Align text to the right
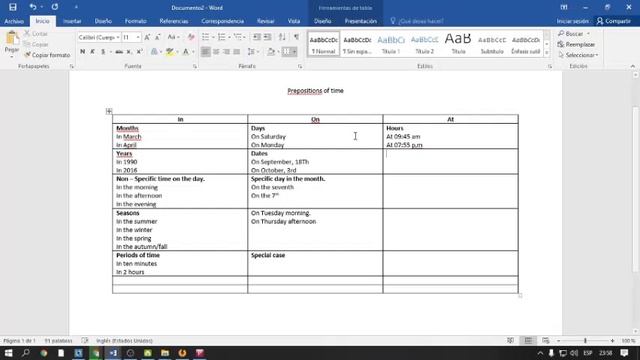The image size is (640, 360). tap(226, 52)
